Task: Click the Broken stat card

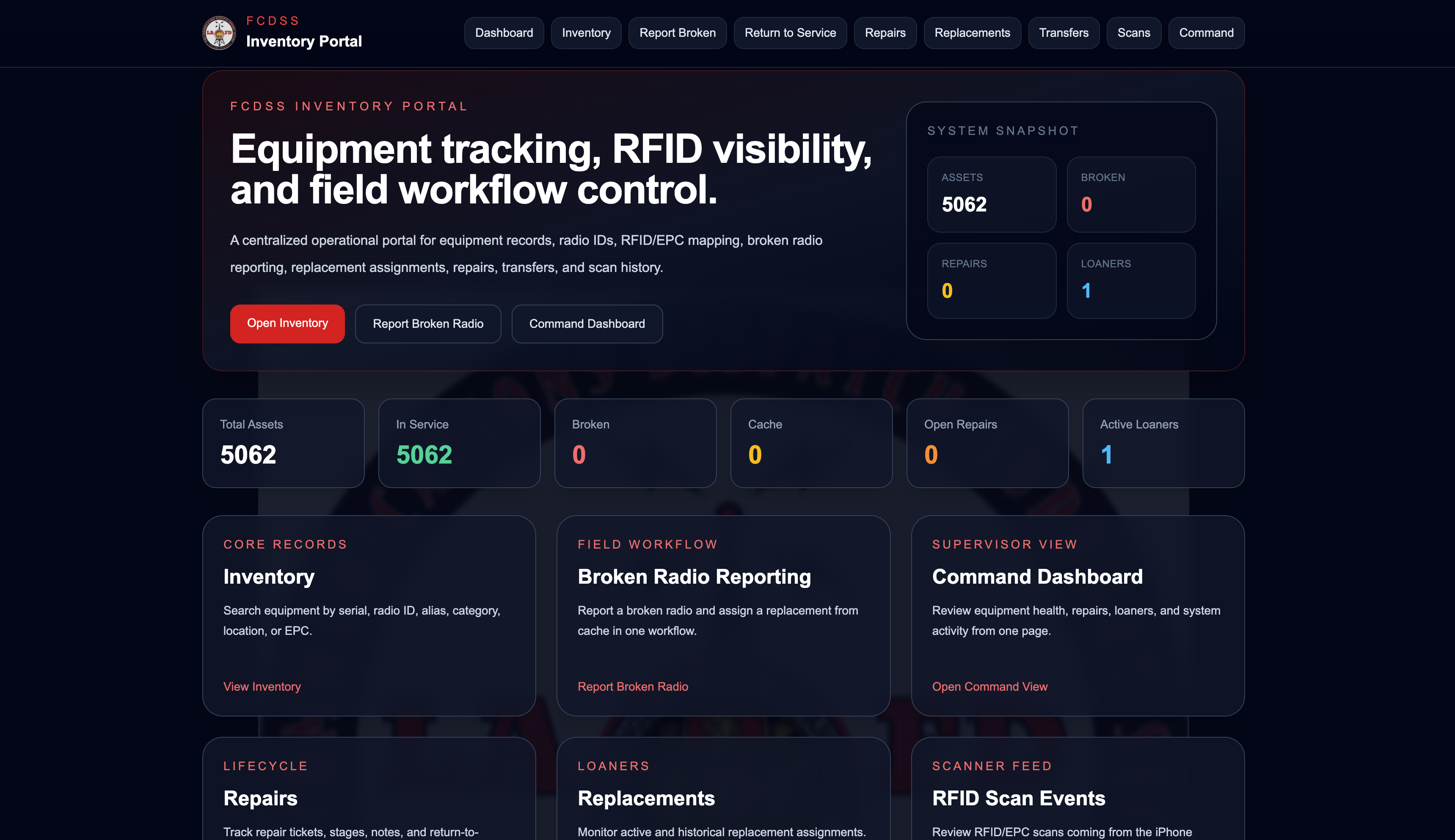Action: pos(635,443)
